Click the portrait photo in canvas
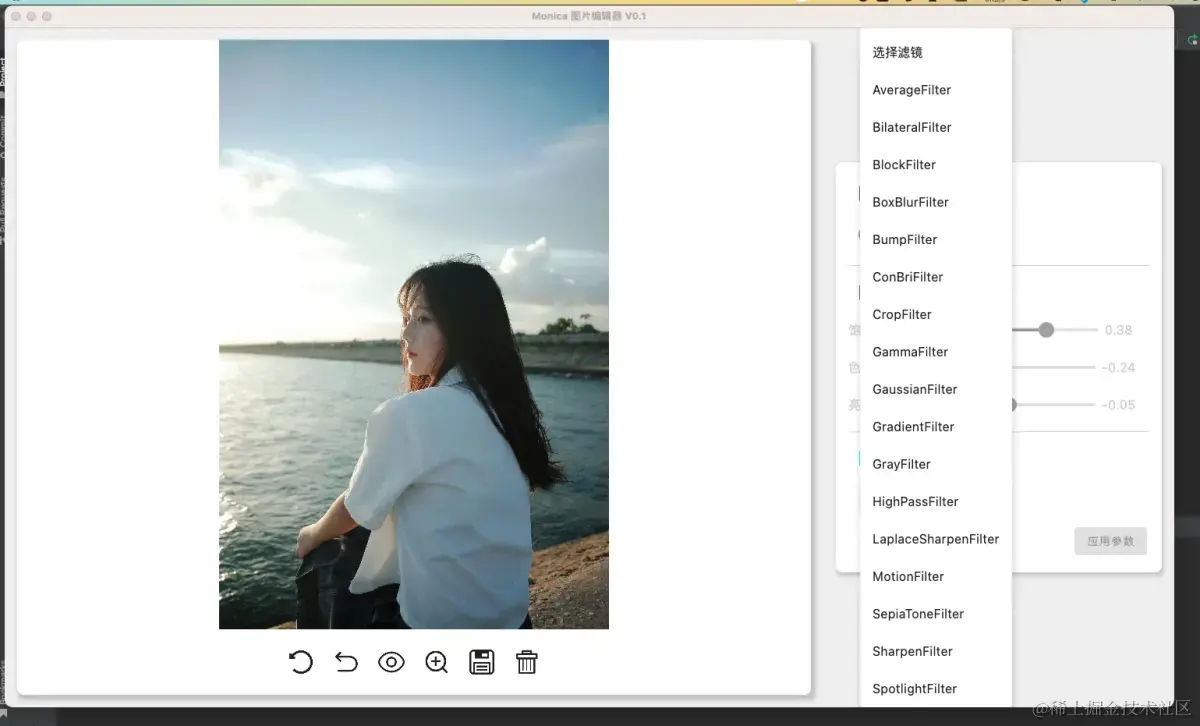The height and width of the screenshot is (726, 1200). (414, 334)
